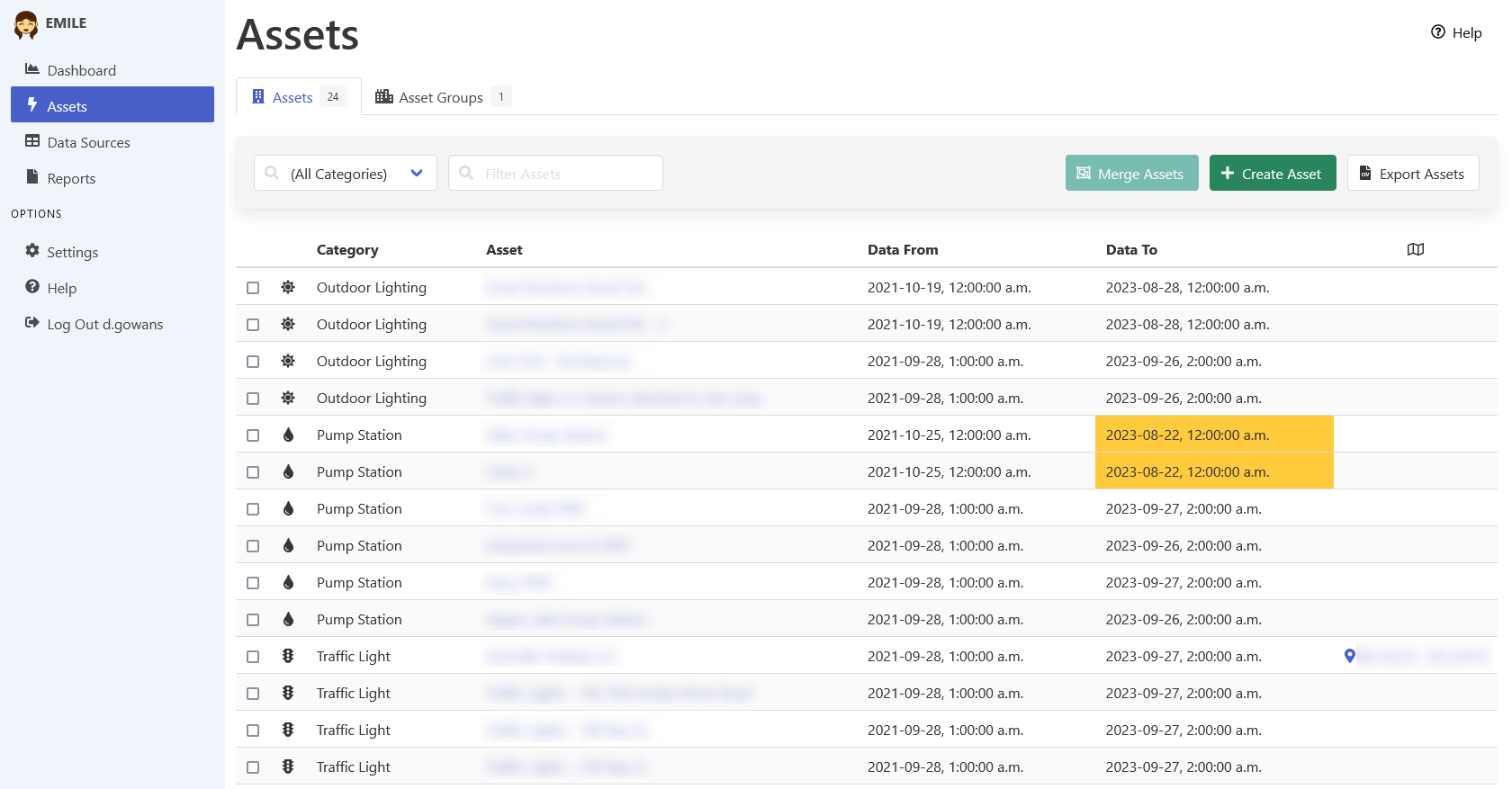The image size is (1512, 789).
Task: Click the Data To column header
Action: click(1131, 249)
